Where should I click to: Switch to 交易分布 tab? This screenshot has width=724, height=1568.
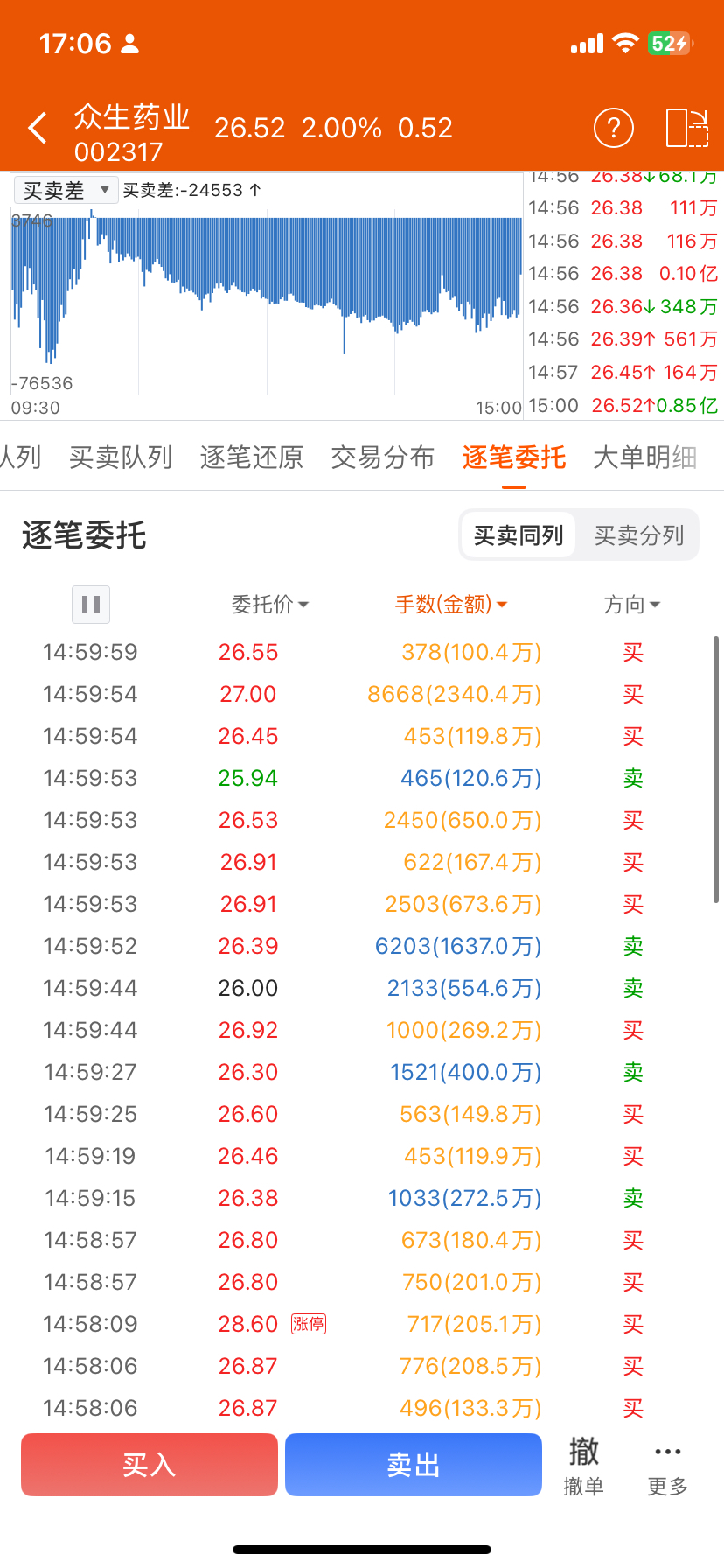[383, 458]
